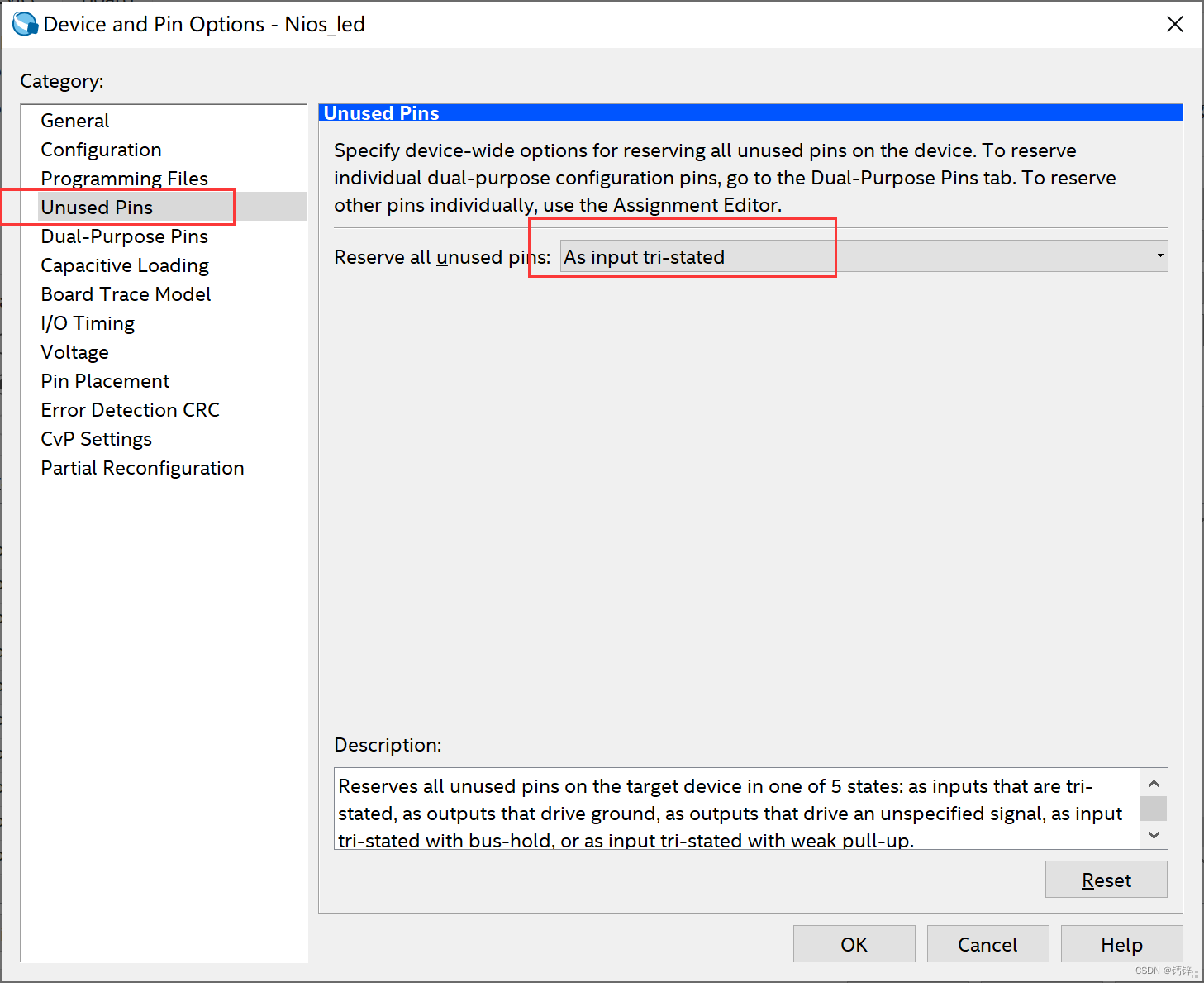This screenshot has height=983, width=1204.
Task: Click the Quartus icon in the title bar
Action: (x=25, y=24)
